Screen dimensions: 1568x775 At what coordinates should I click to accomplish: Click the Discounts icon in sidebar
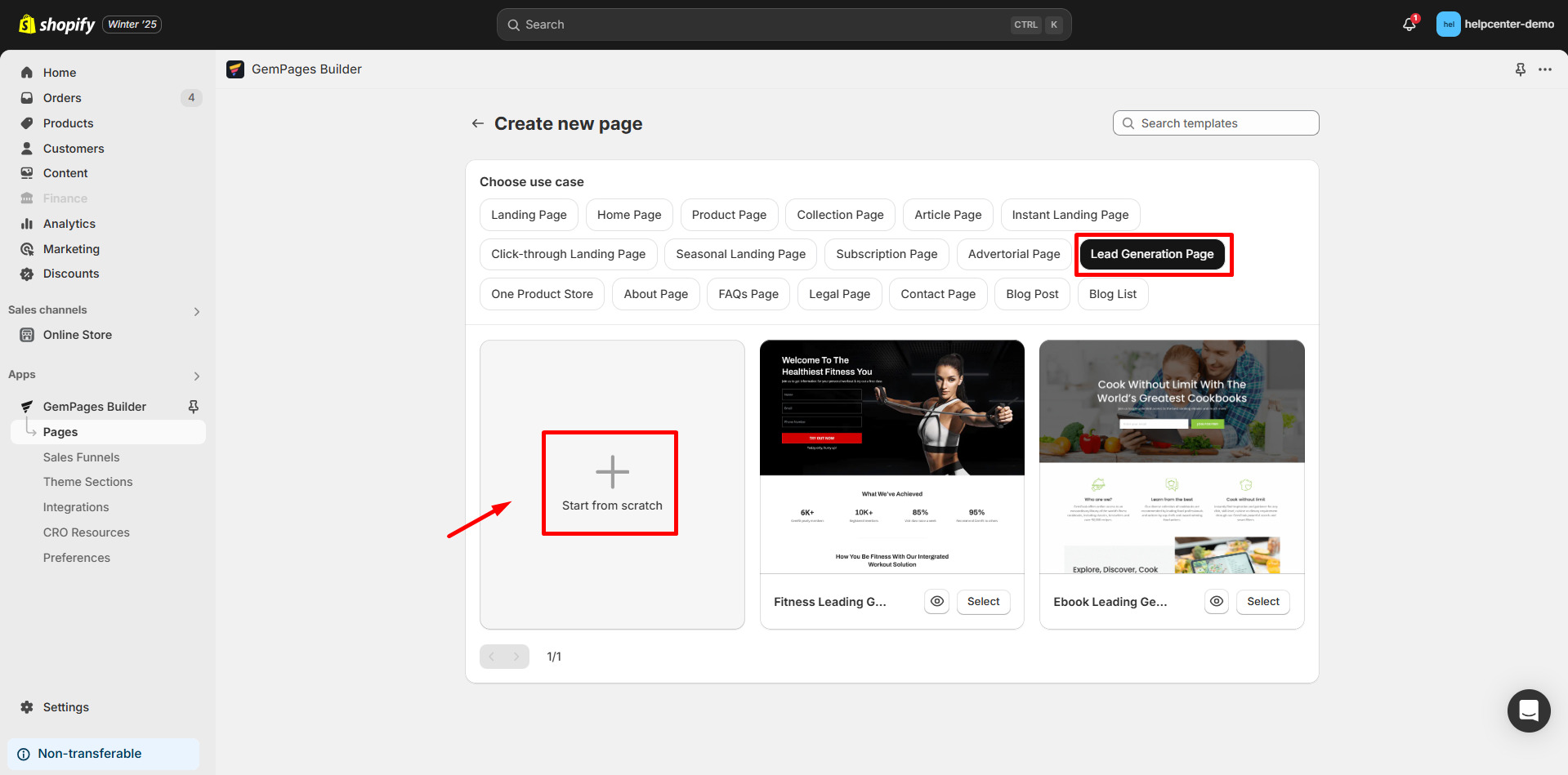pos(27,274)
